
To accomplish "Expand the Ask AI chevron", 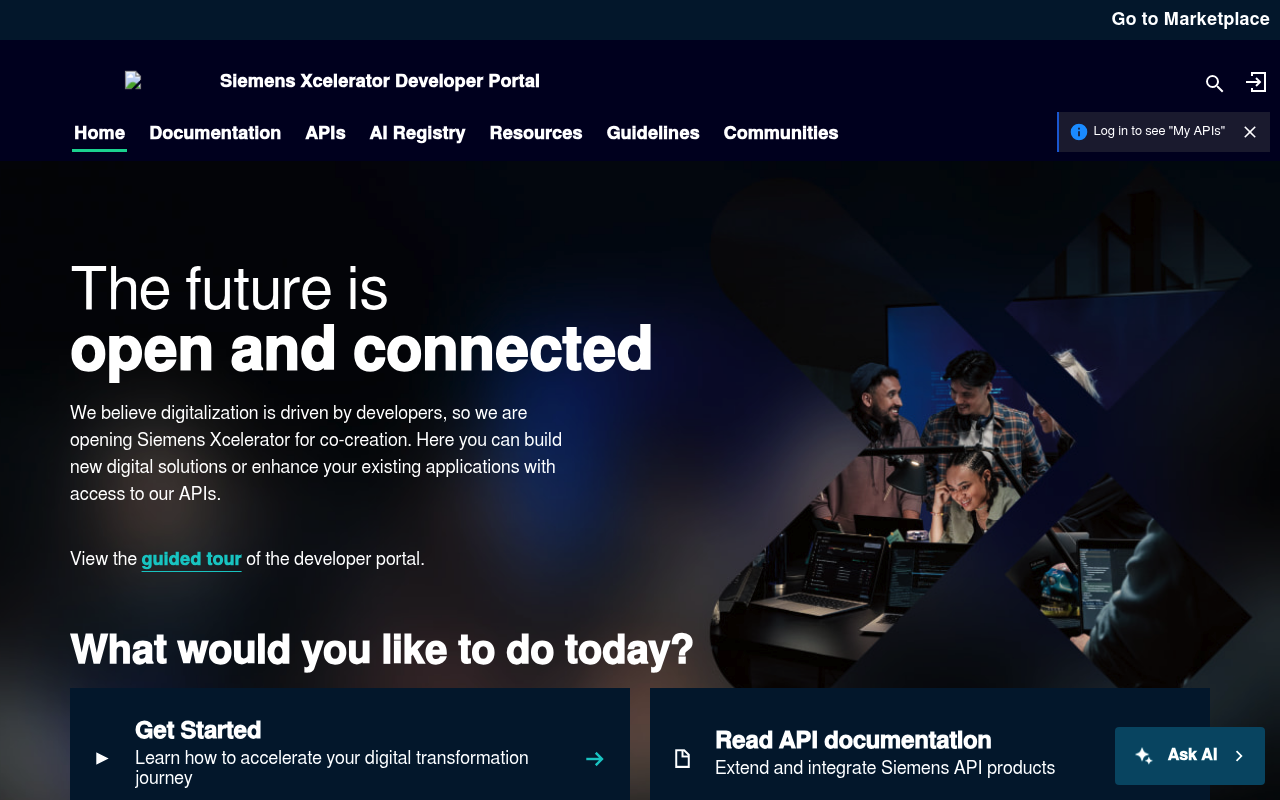I will point(1239,756).
